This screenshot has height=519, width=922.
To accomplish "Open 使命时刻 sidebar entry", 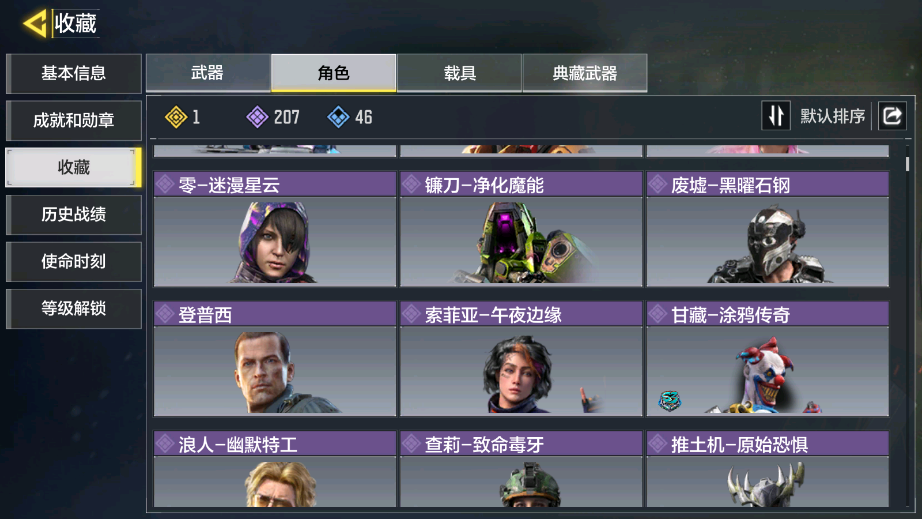I will [x=74, y=262].
